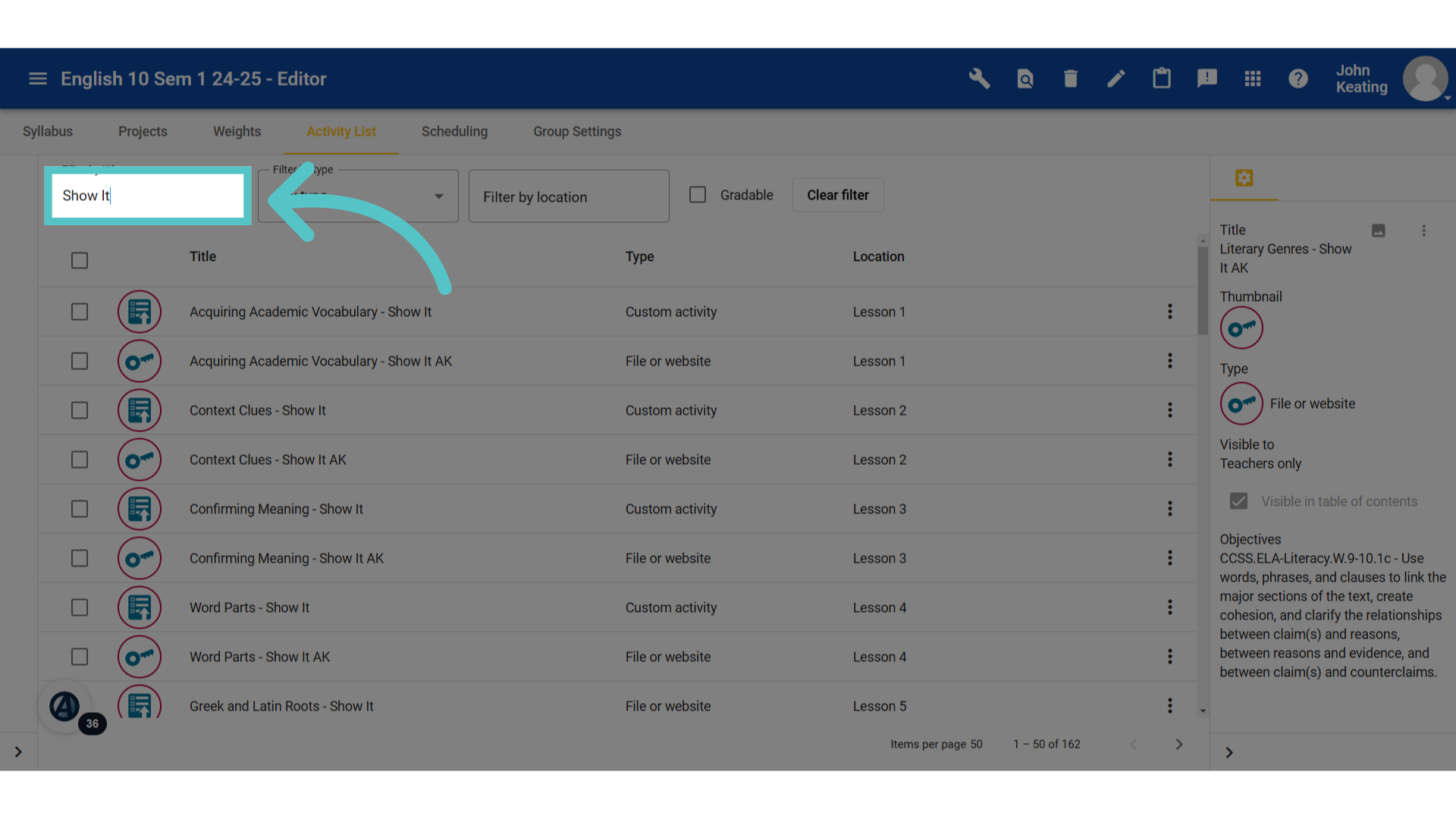1456x819 pixels.
Task: Expand the left sidebar chevron at bottom
Action: coord(18,752)
